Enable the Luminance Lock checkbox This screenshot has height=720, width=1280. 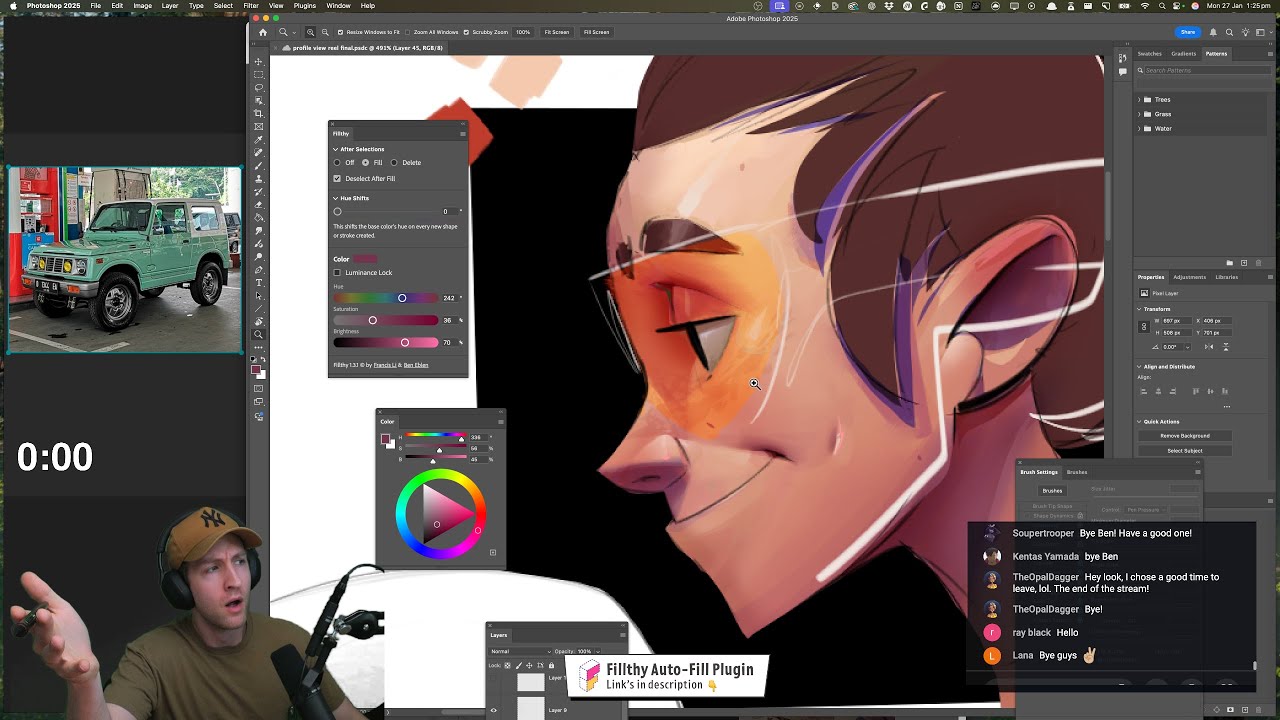pos(337,272)
